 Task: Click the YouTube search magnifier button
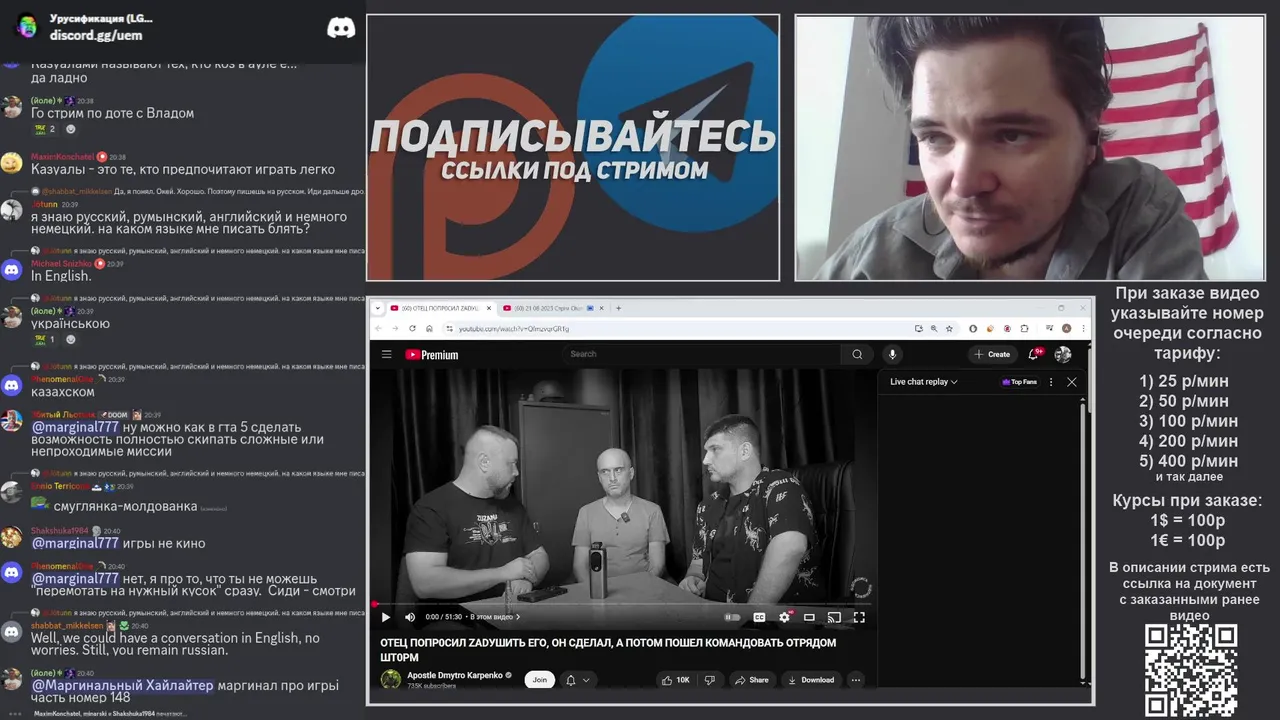(857, 354)
